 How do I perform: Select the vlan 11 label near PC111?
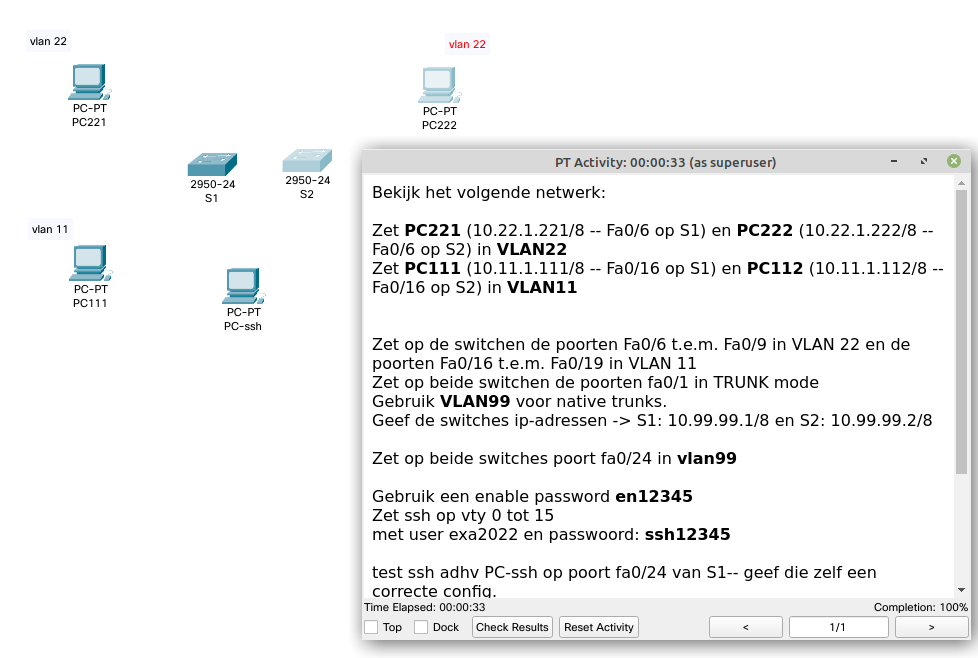[49, 229]
